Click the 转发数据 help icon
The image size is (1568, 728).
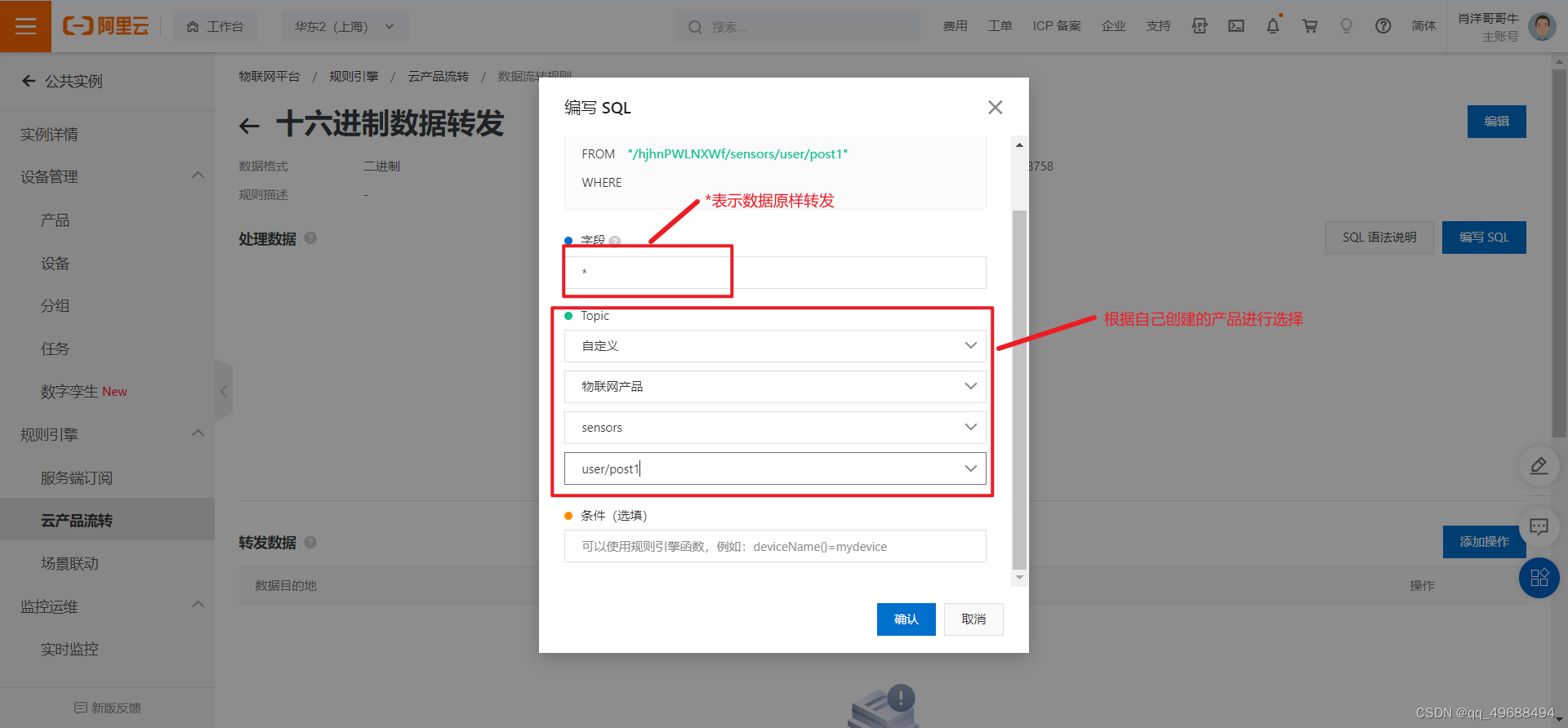pyautogui.click(x=310, y=542)
